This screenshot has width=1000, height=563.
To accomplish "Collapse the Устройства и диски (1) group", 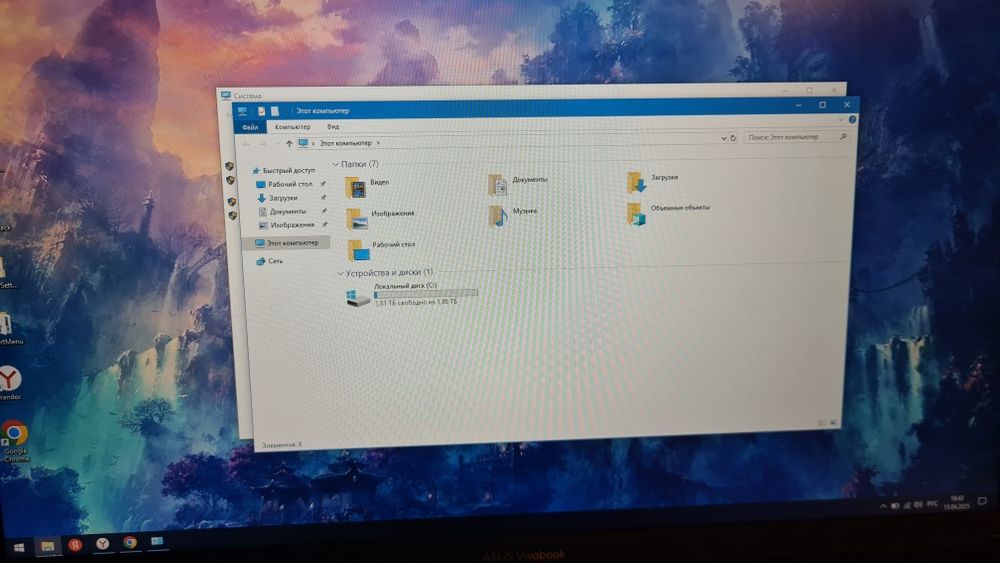I will pyautogui.click(x=340, y=274).
